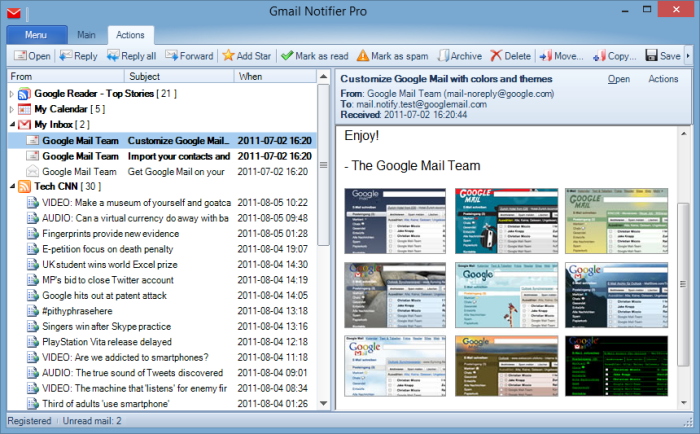Viewport: 700px width, 434px height.
Task: Expand the Google Reader - Top Stories group
Action: pos(11,93)
